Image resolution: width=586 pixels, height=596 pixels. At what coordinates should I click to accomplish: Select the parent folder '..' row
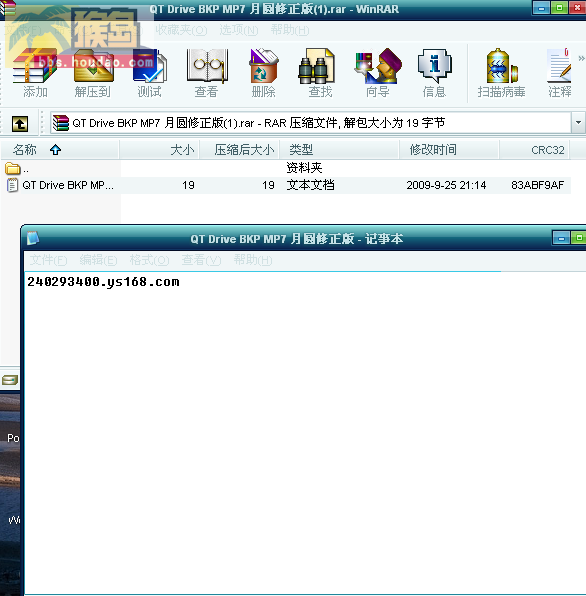(x=285, y=168)
